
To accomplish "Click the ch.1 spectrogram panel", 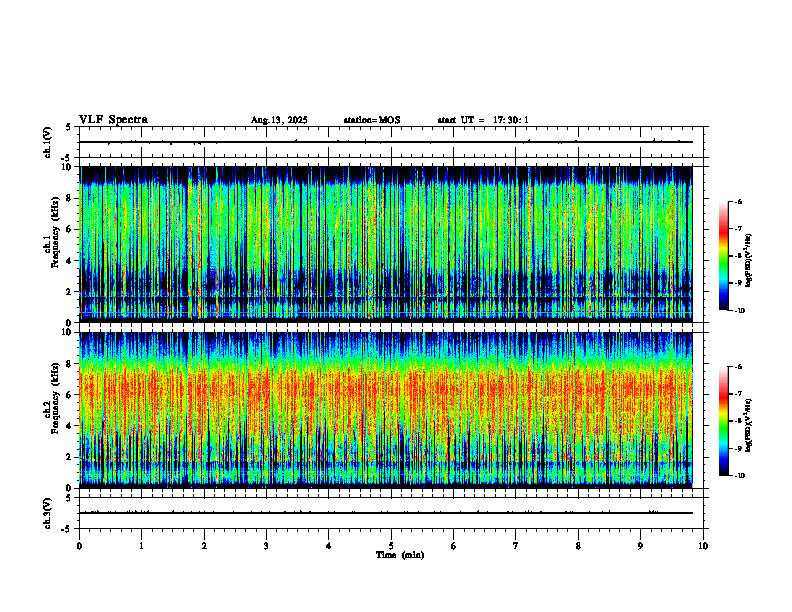I will click(385, 244).
